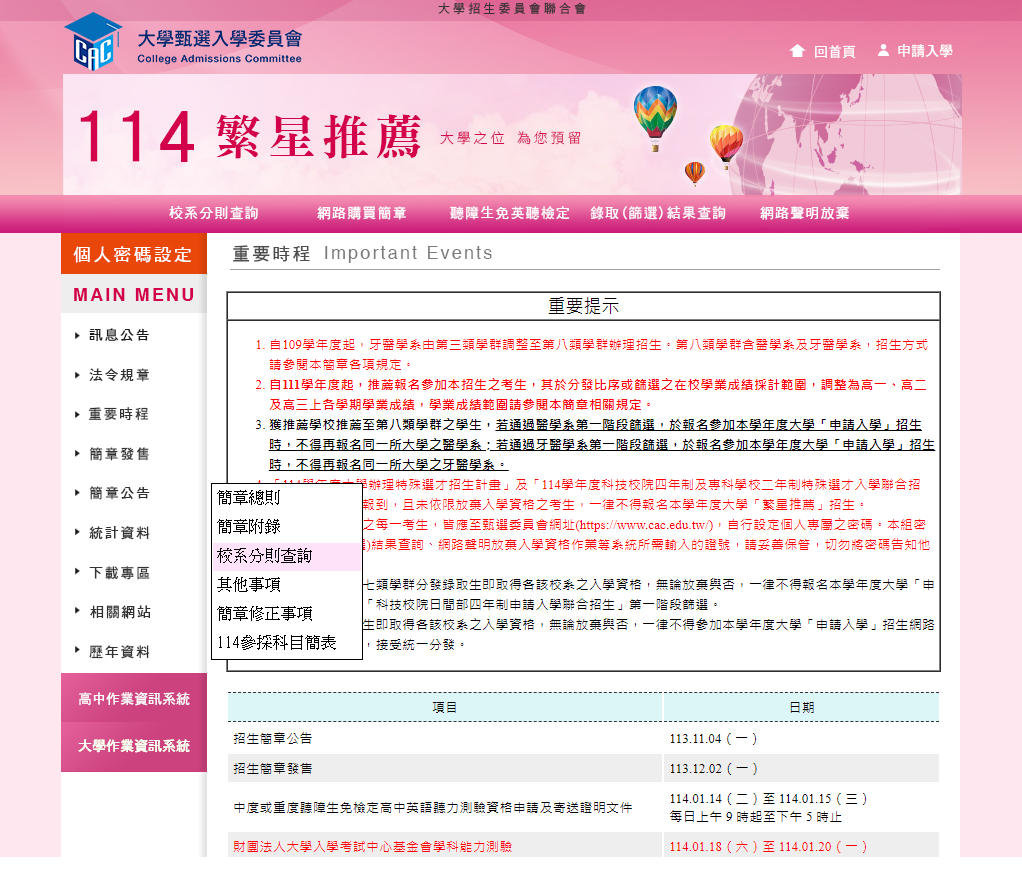Click the MAIN MENU sidebar heading
This screenshot has height=879, width=1022.
(134, 295)
